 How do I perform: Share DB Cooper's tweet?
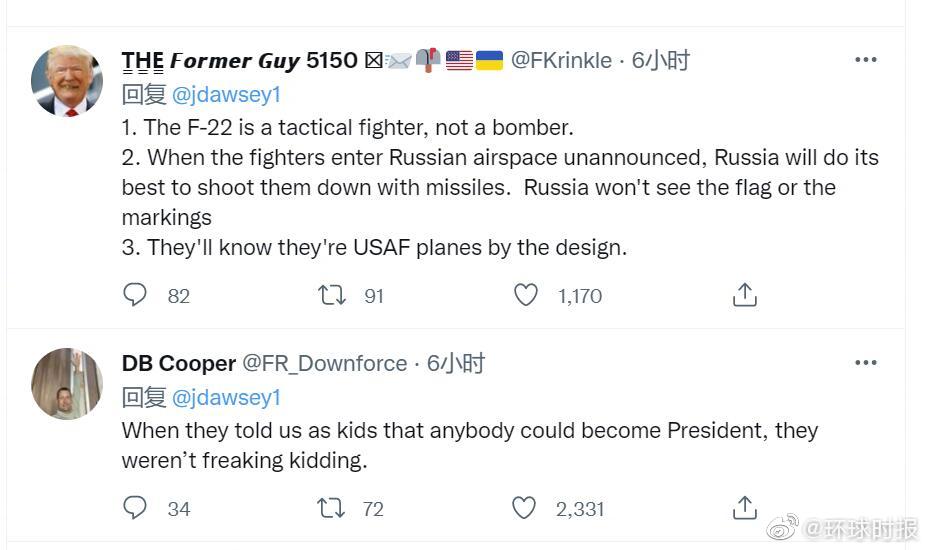click(x=744, y=508)
